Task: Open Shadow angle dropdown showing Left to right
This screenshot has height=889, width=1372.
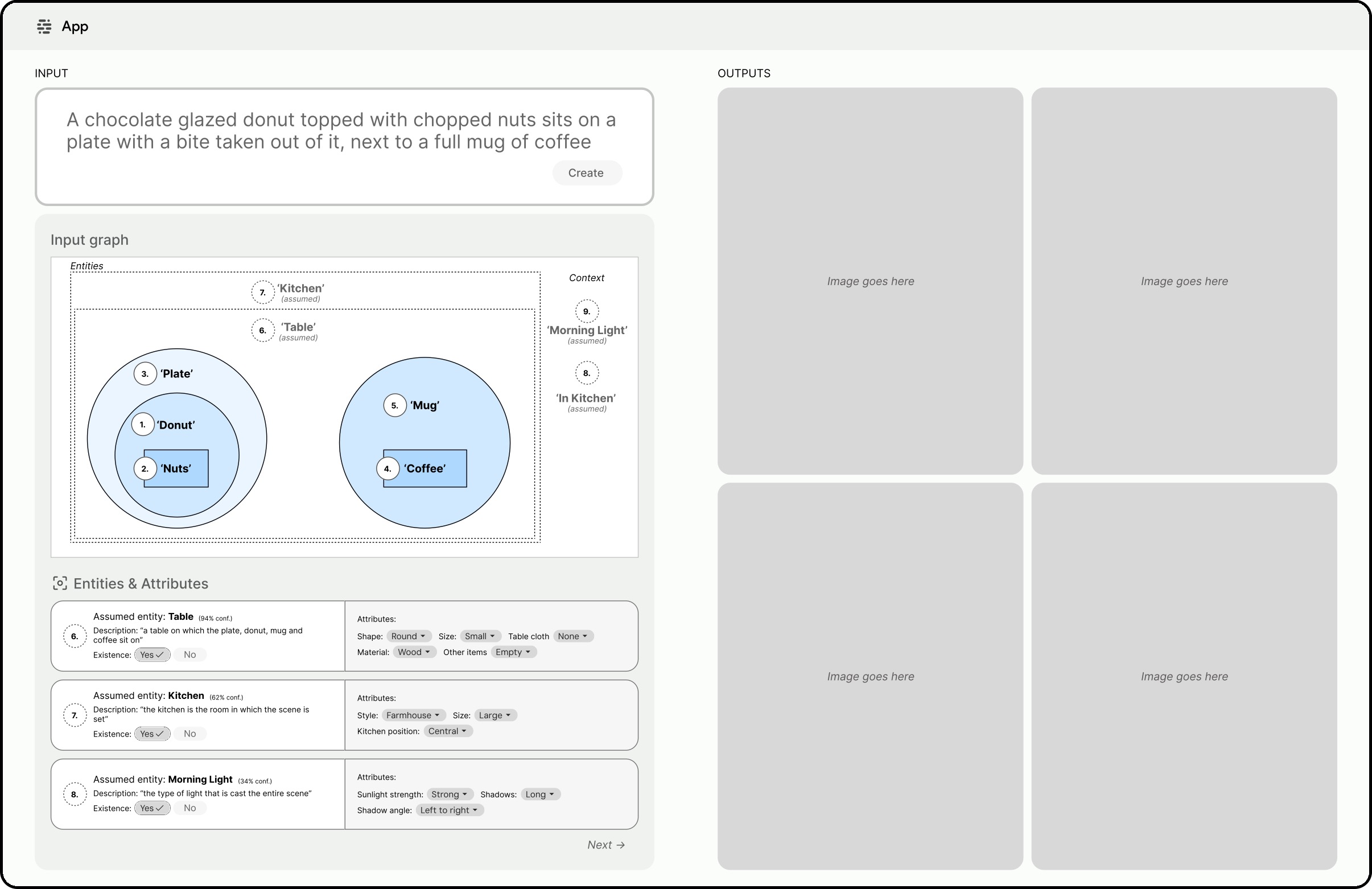Action: 449,810
